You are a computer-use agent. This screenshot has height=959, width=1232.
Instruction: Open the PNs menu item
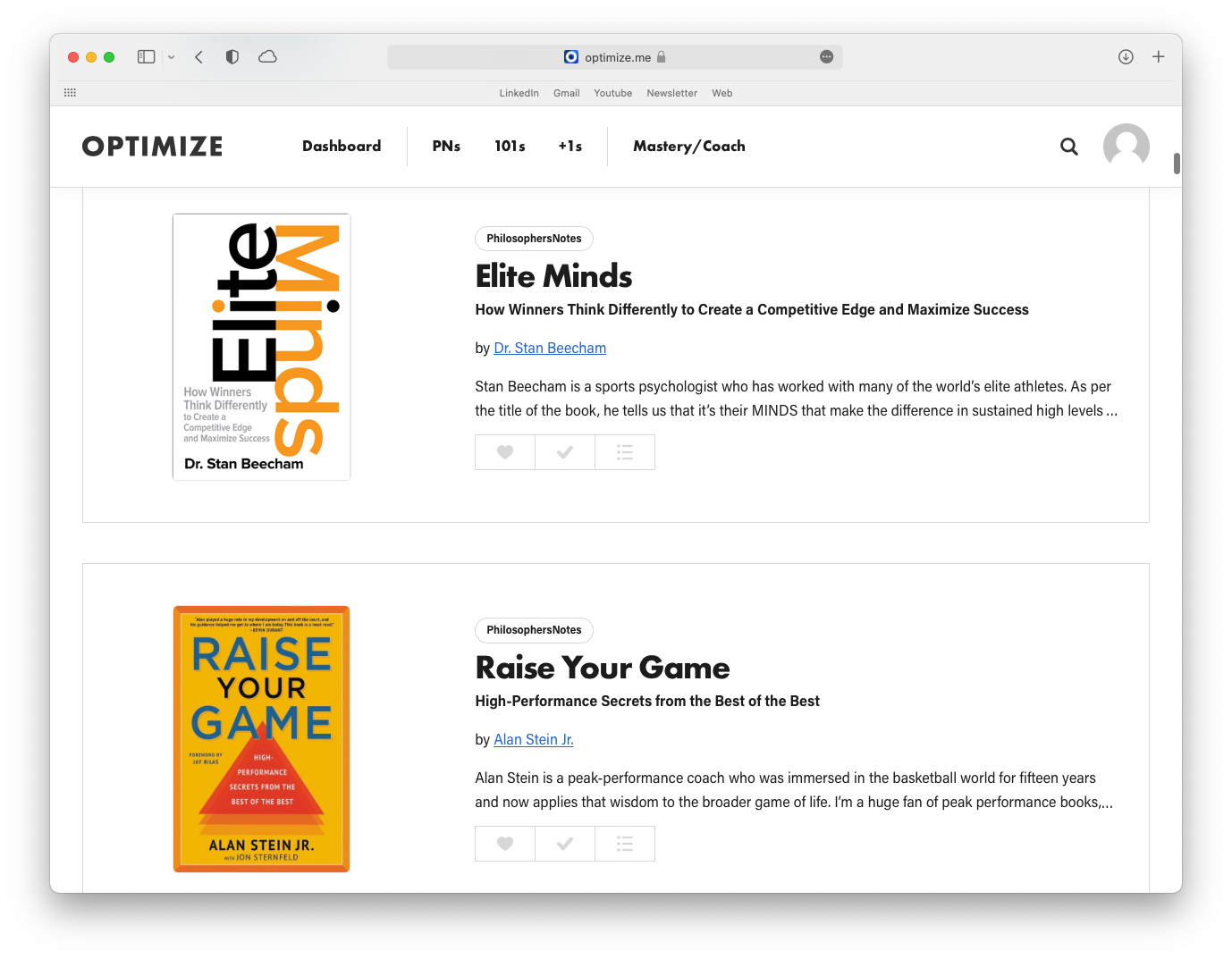pyautogui.click(x=446, y=147)
